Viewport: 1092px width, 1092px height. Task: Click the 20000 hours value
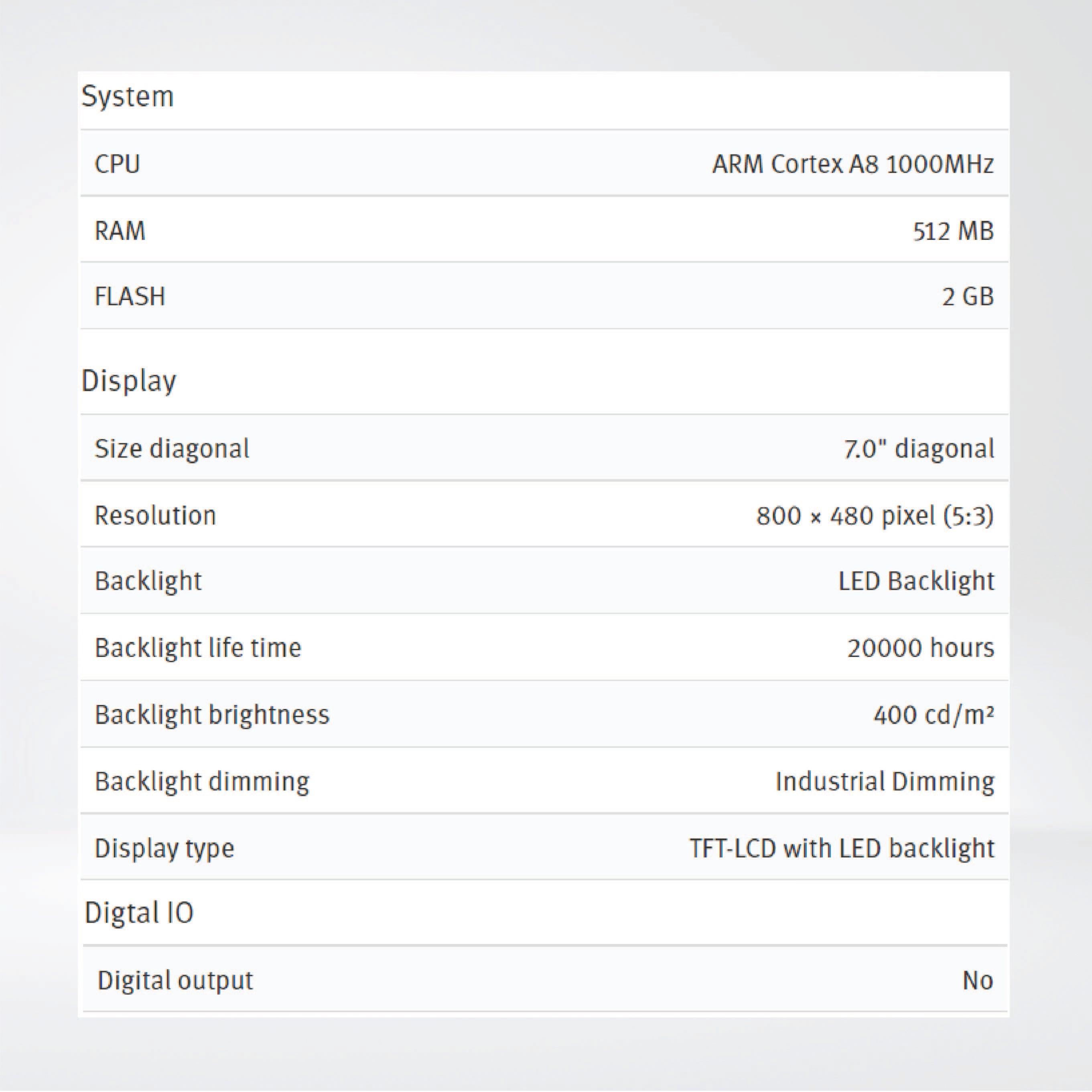(920, 648)
